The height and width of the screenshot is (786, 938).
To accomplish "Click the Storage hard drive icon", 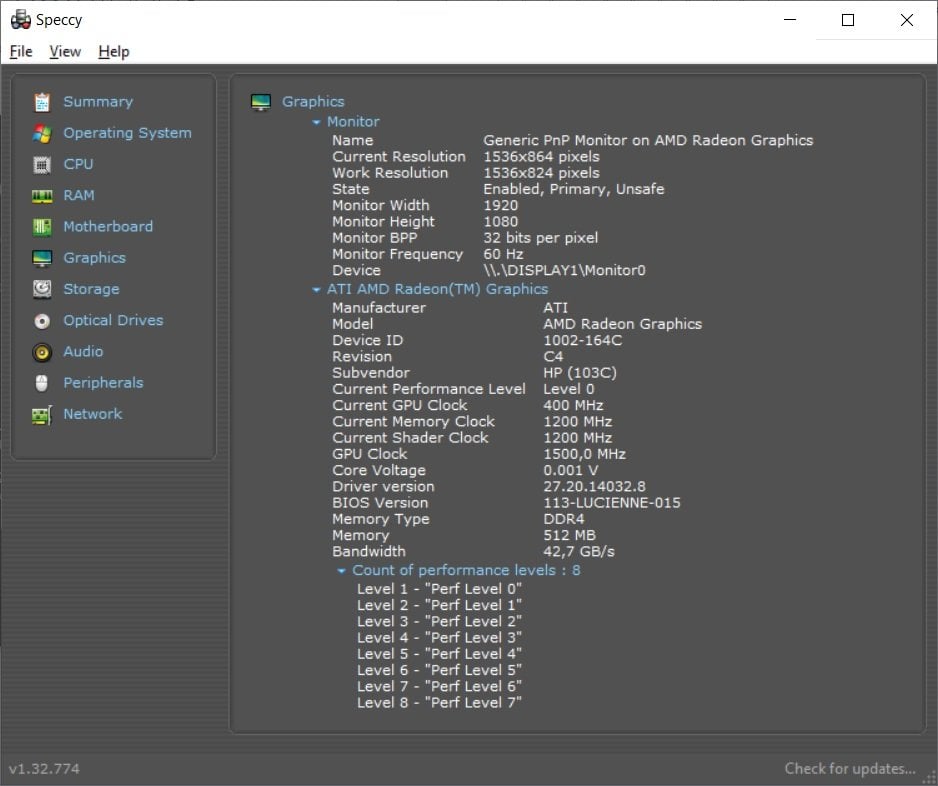I will [42, 290].
